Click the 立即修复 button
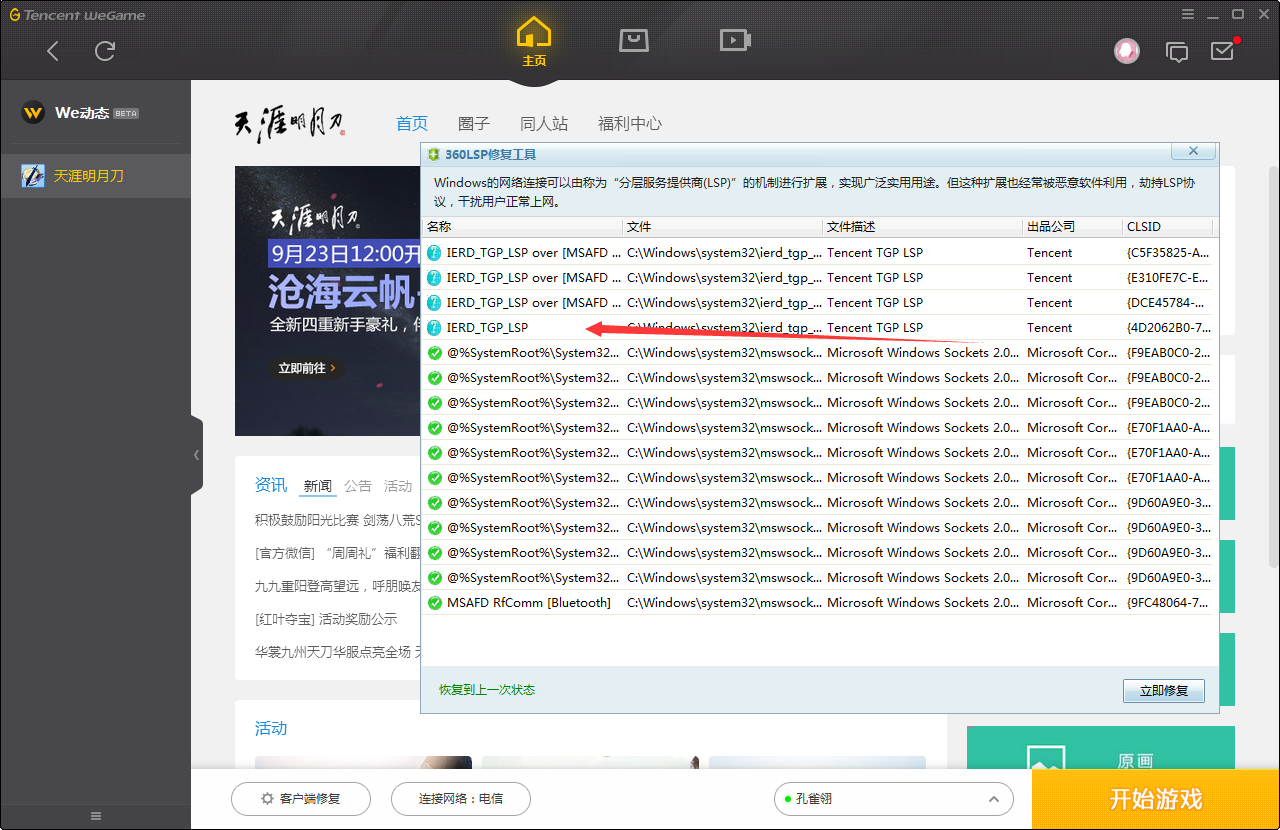The height and width of the screenshot is (830, 1280). point(1164,691)
